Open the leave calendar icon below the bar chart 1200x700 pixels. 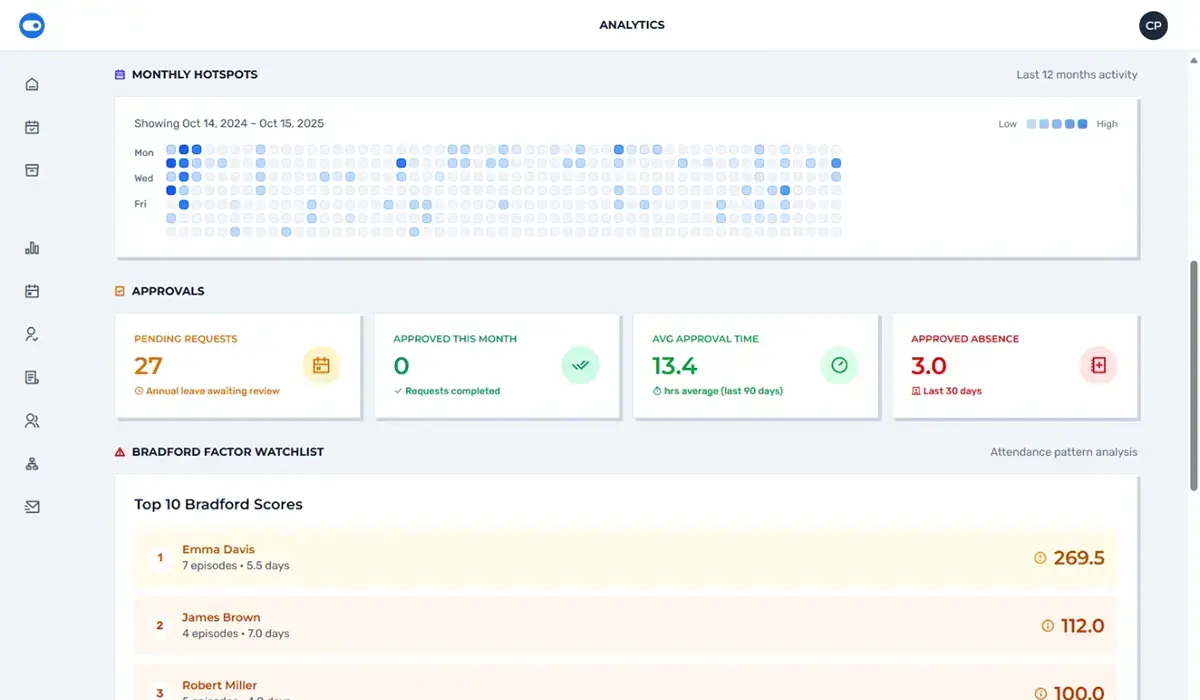point(32,290)
